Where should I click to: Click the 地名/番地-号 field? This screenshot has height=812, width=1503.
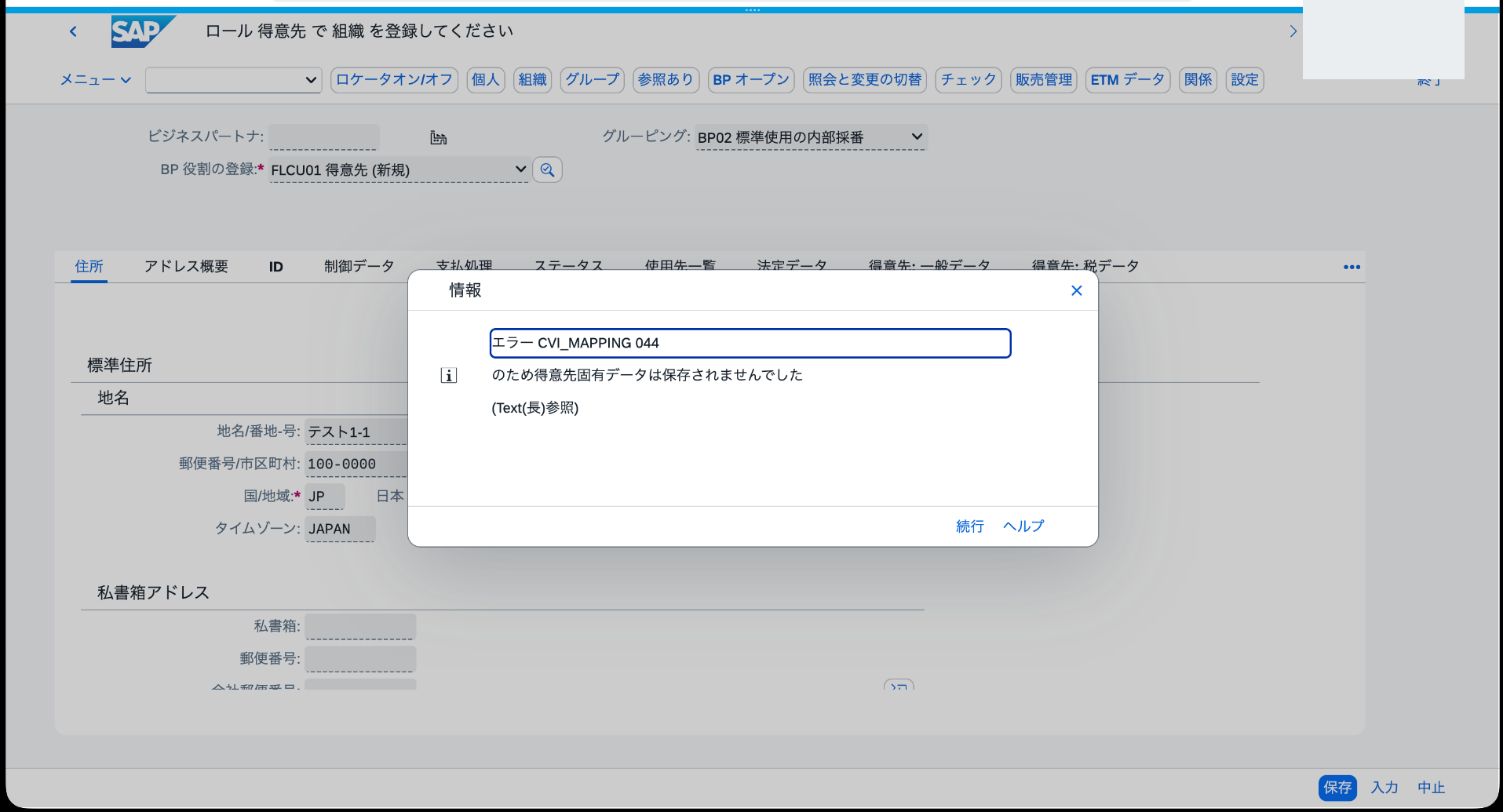point(356,431)
